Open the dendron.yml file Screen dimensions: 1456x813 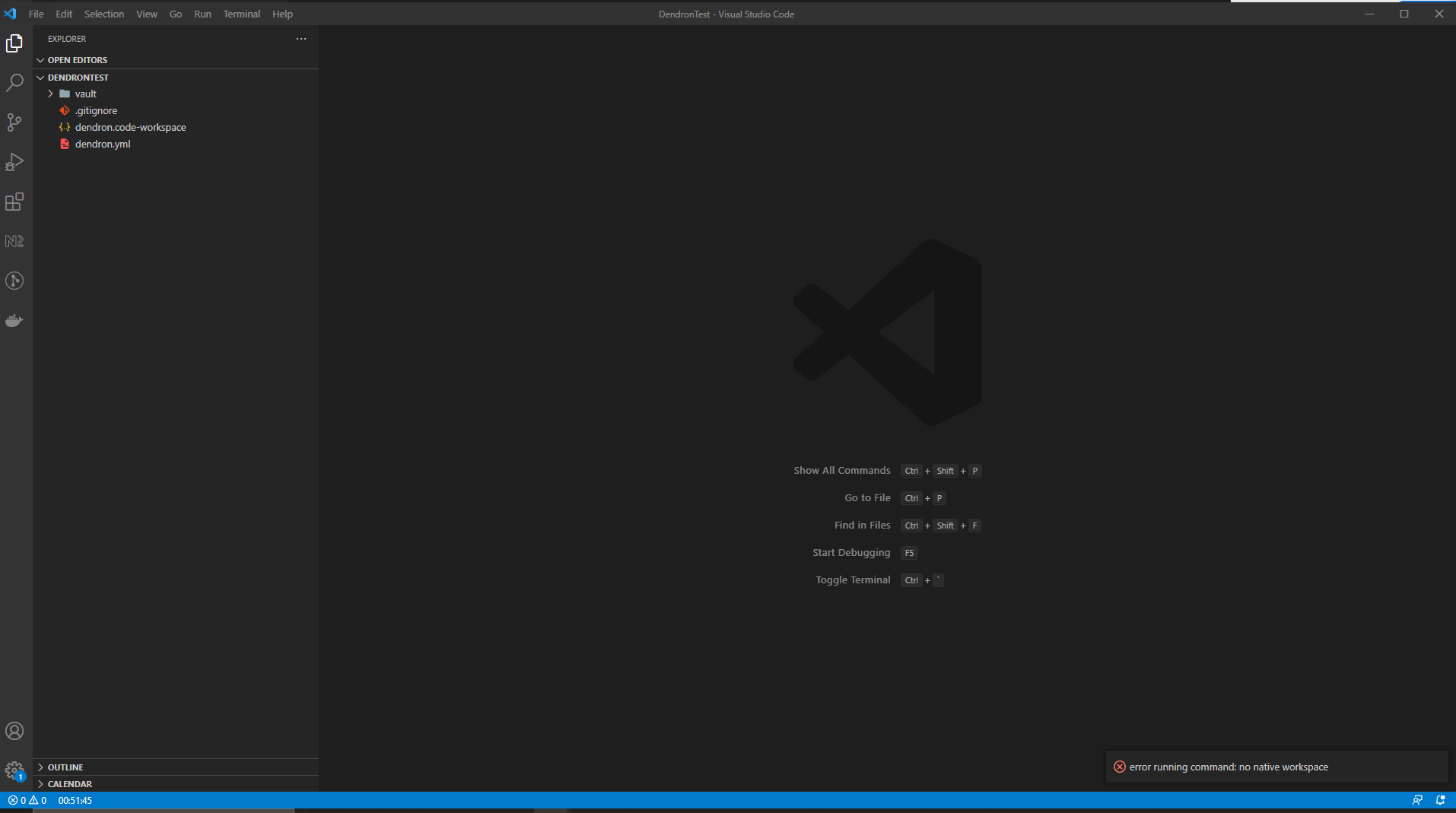(x=103, y=144)
